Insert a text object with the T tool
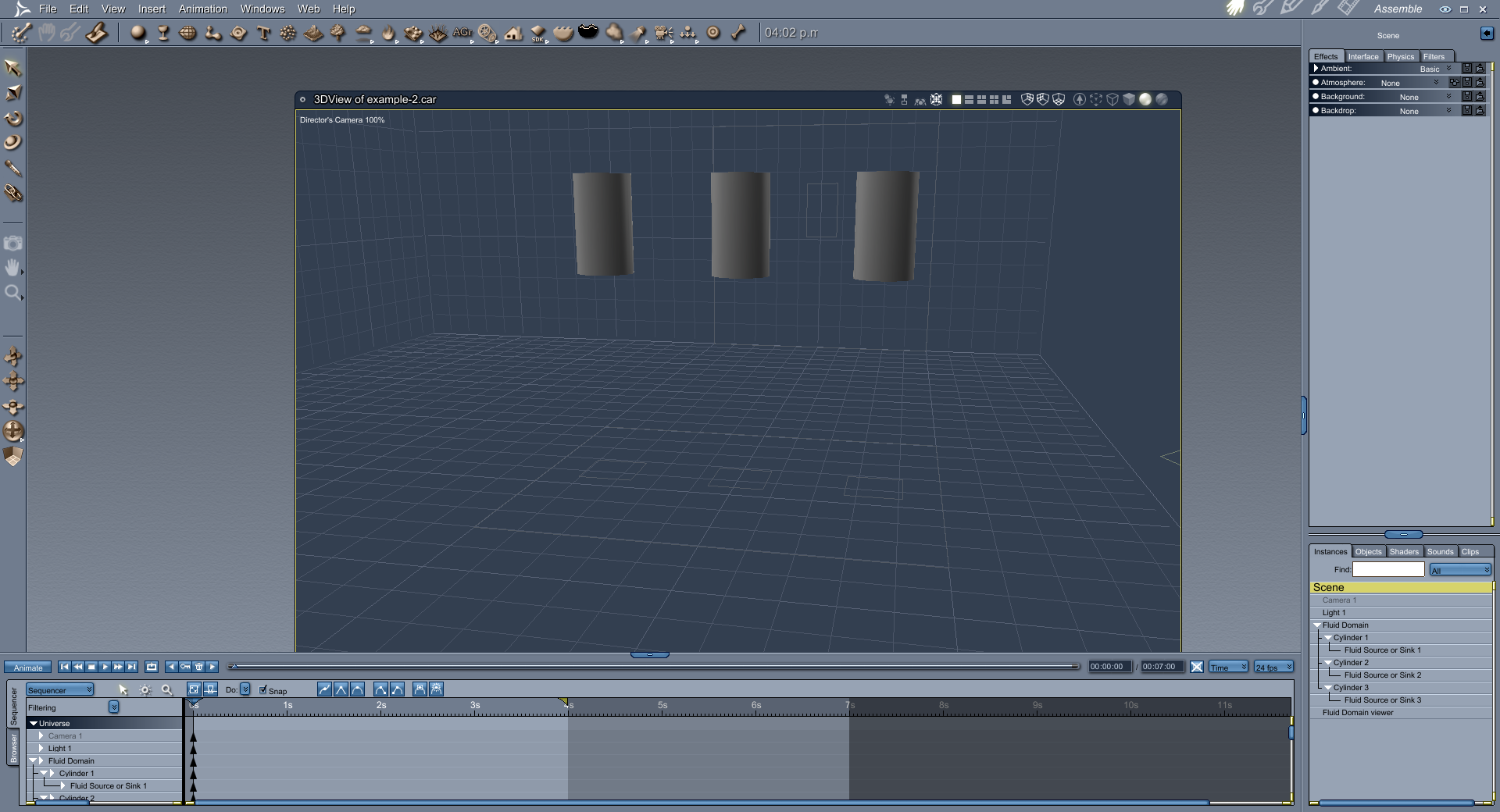The width and height of the screenshot is (1500, 812). click(263, 33)
